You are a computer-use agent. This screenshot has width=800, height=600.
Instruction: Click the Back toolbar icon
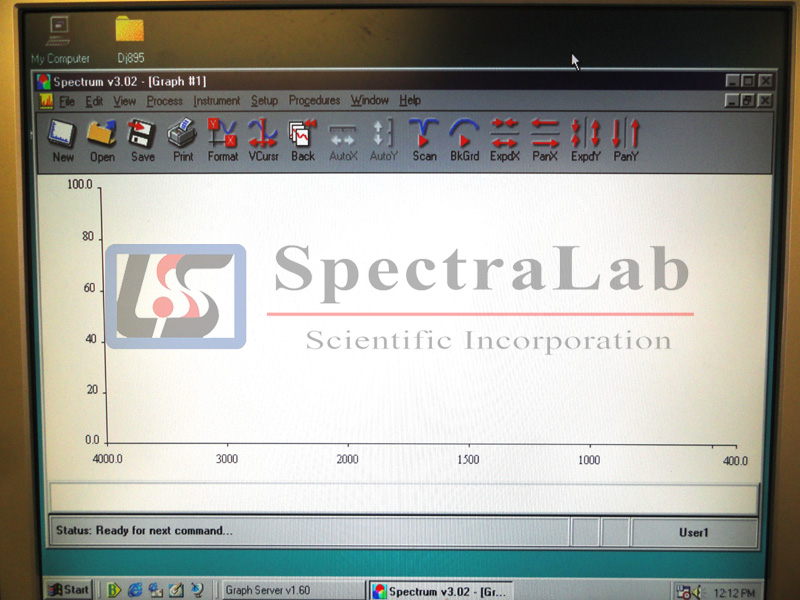pyautogui.click(x=303, y=140)
